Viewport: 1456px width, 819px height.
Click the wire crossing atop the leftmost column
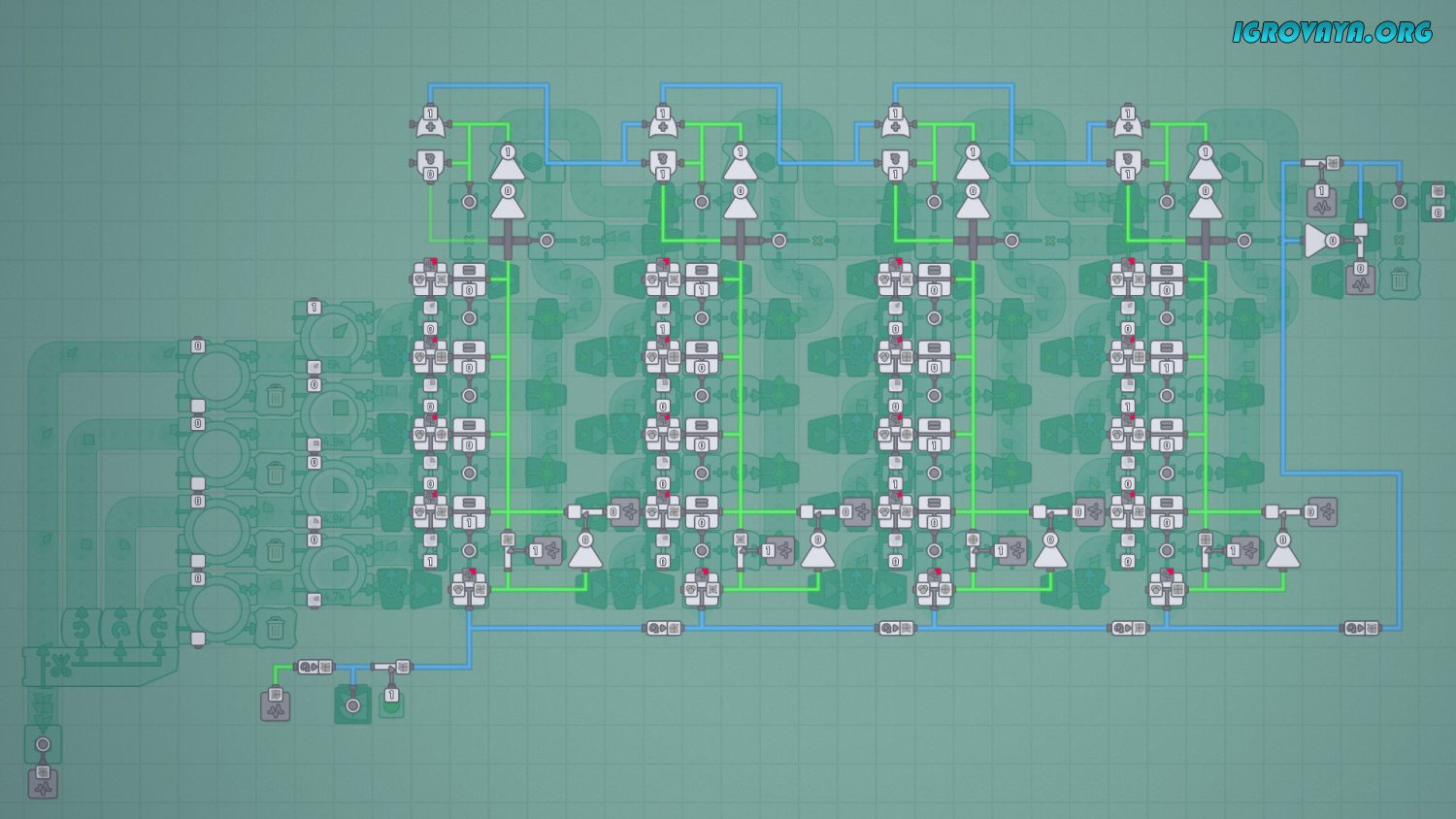click(507, 241)
